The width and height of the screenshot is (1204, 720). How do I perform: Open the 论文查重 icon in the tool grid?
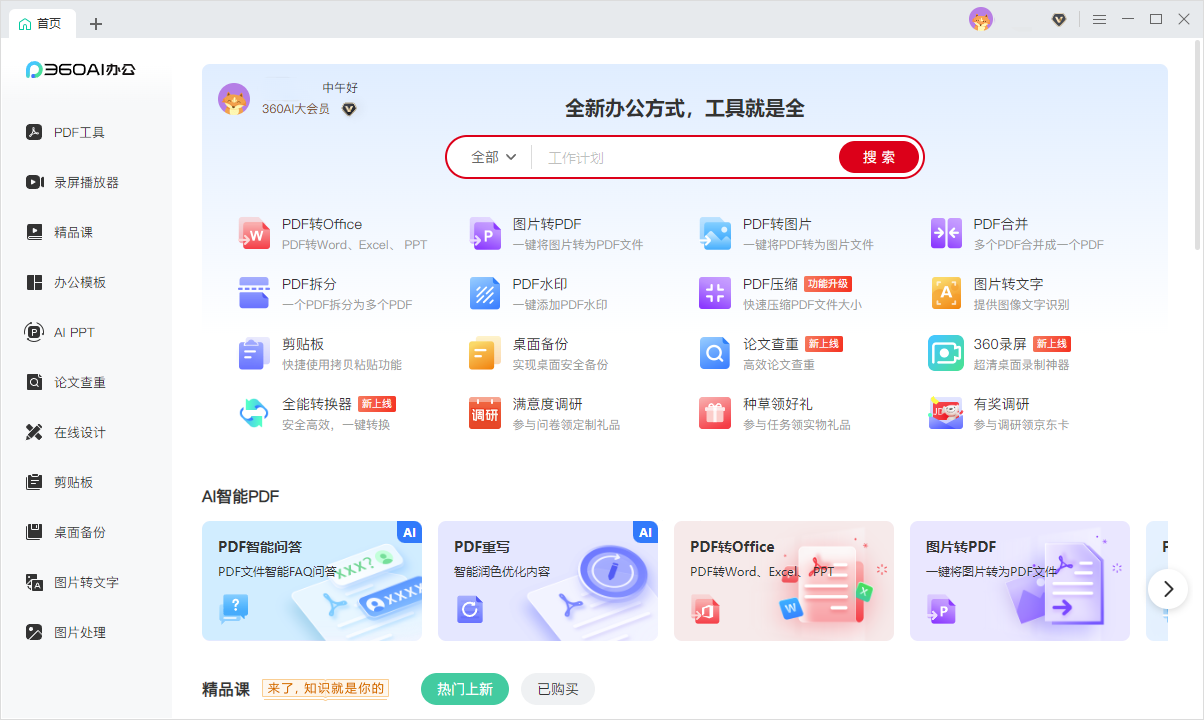715,353
